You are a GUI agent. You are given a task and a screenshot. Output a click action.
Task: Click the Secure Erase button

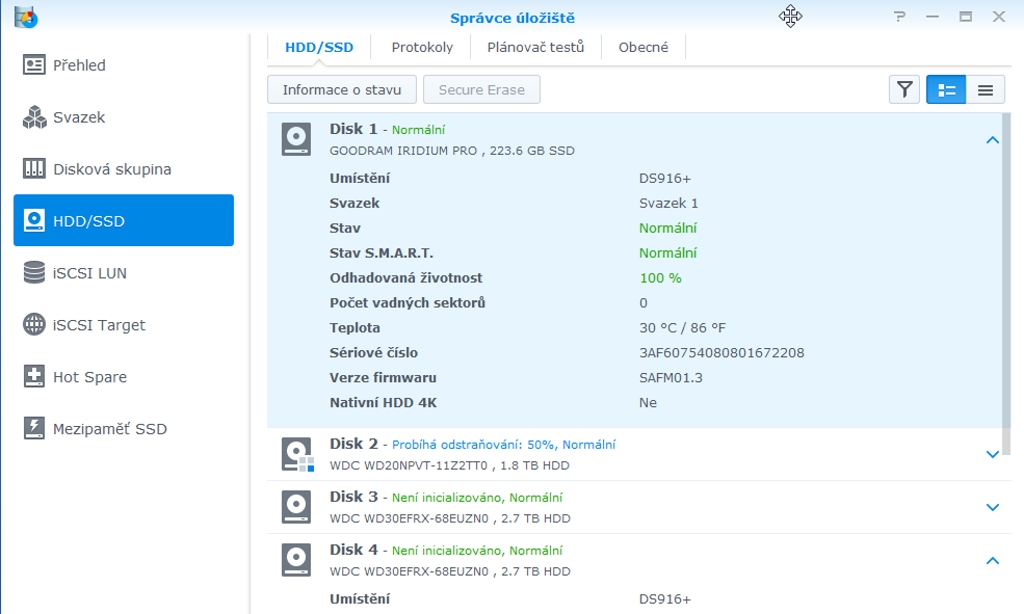481,90
